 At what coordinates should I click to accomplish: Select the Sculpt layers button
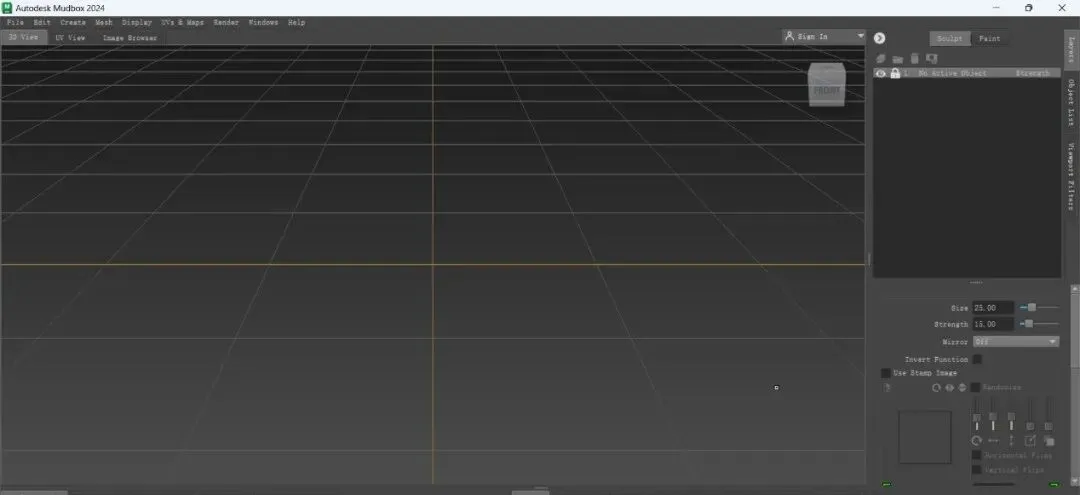(x=950, y=39)
